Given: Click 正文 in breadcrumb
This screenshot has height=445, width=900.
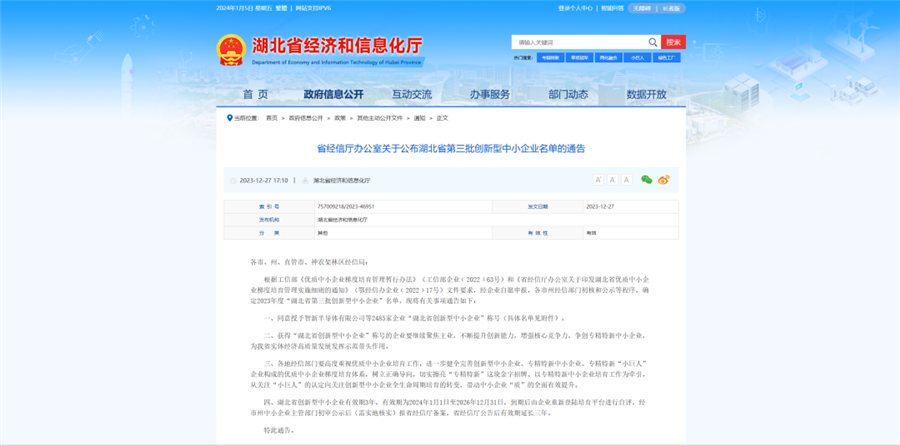Looking at the screenshot, I should pos(442,118).
